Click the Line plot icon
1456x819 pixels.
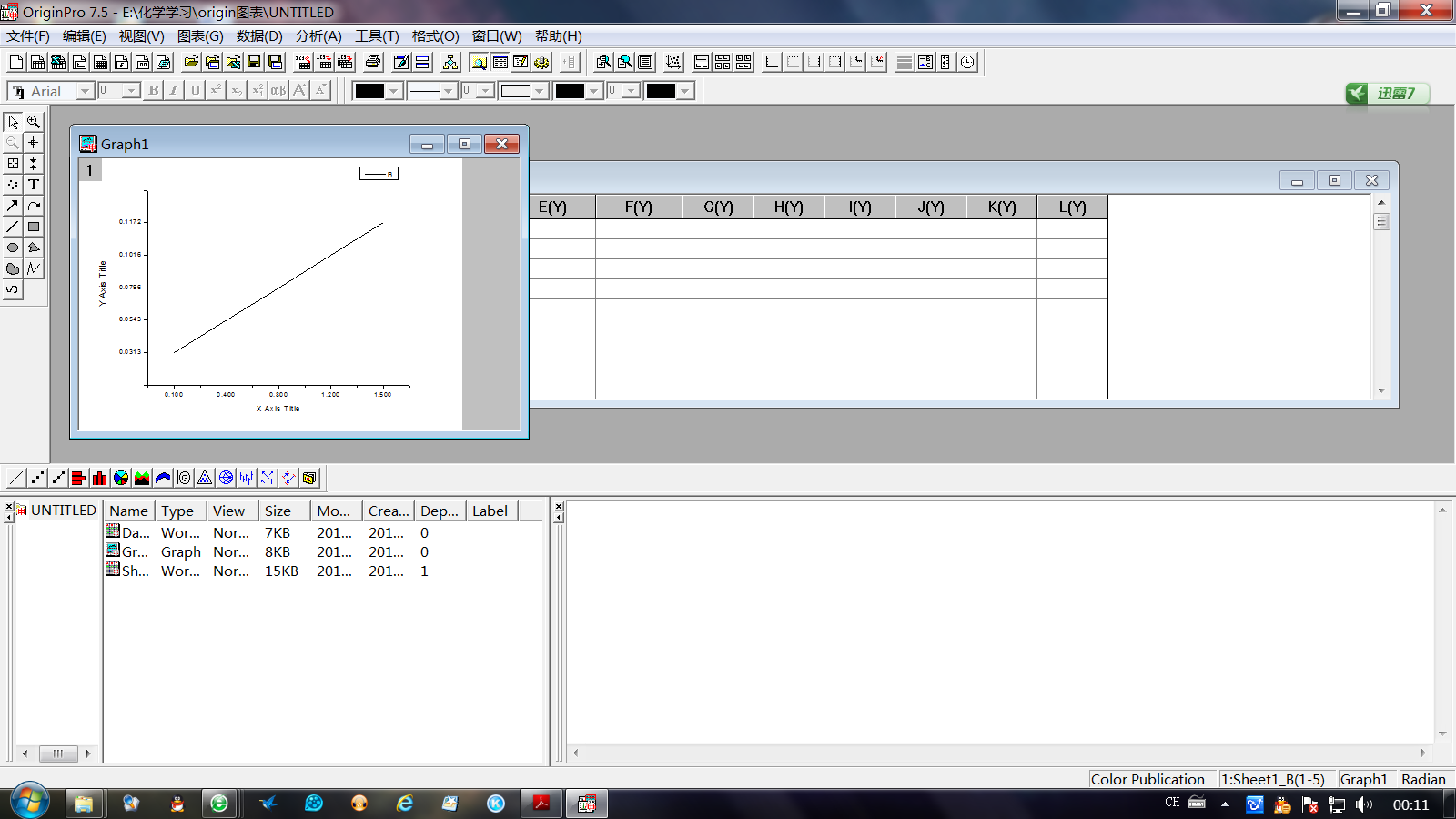(16, 478)
